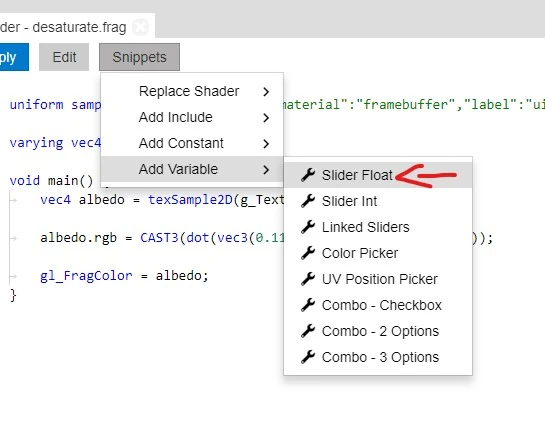Viewport: 545px width, 433px height.
Task: Click the wrench icon beside Slider Float
Action: coord(308,175)
